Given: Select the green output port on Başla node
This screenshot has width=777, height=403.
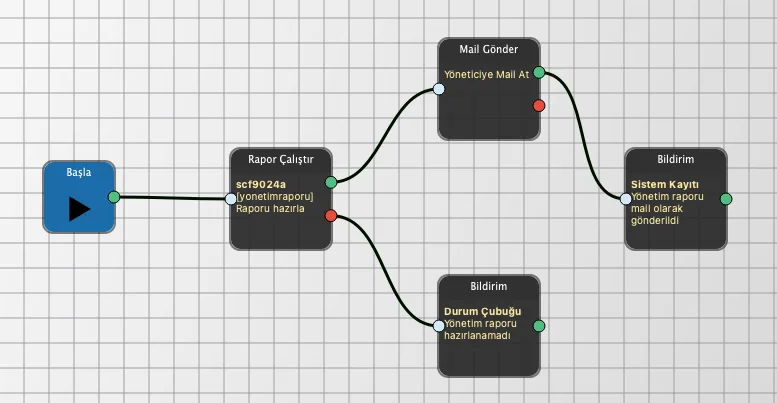Looking at the screenshot, I should pos(114,197).
